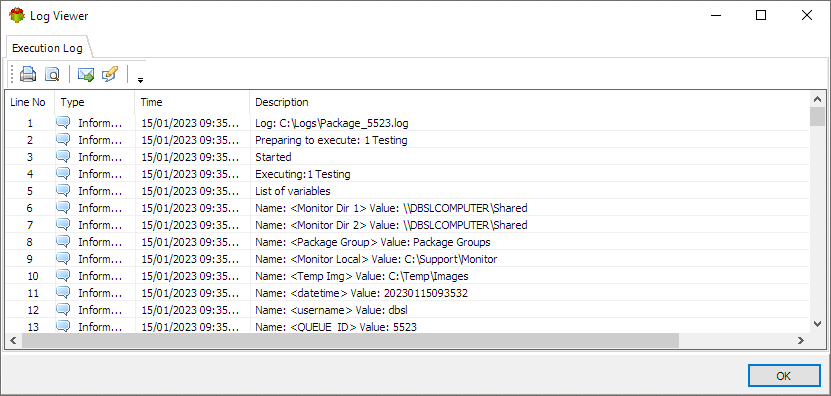Click information icon on line 6
Viewport: 831px width, 396px height.
pos(63,208)
